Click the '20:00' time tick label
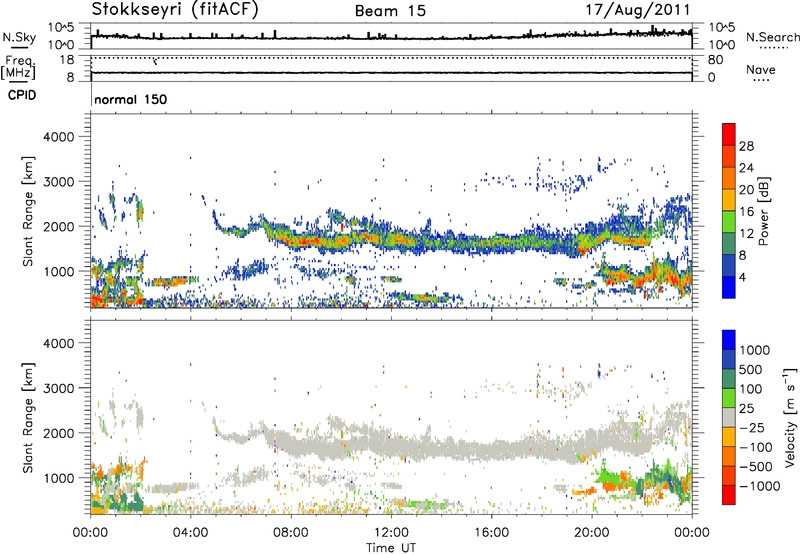Viewport: 800px width, 554px height. pos(591,533)
